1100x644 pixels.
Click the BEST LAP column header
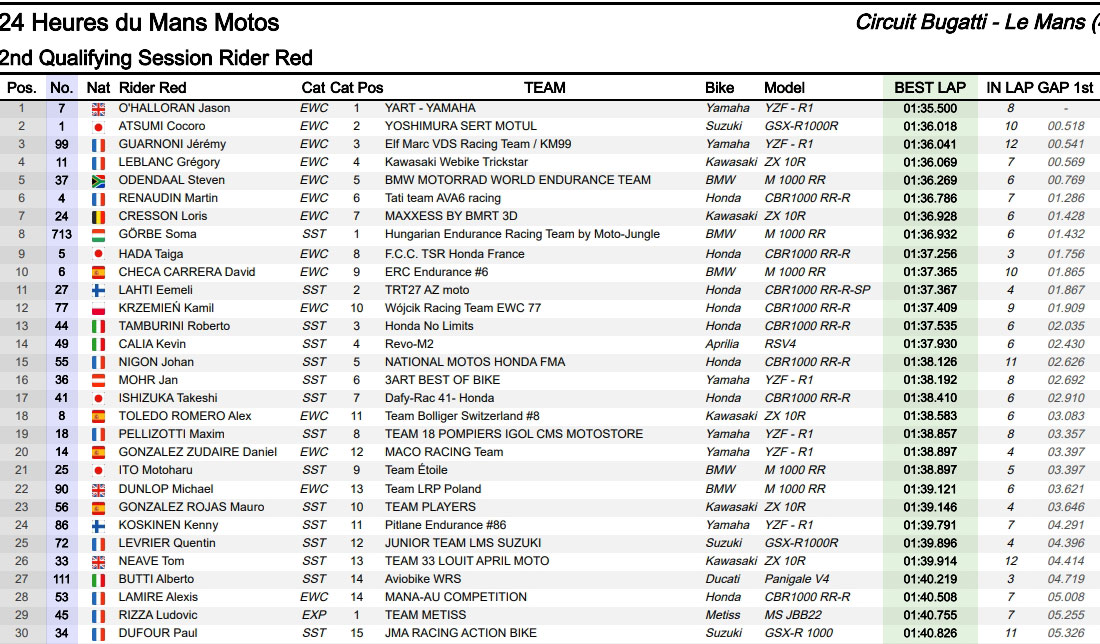(929, 88)
